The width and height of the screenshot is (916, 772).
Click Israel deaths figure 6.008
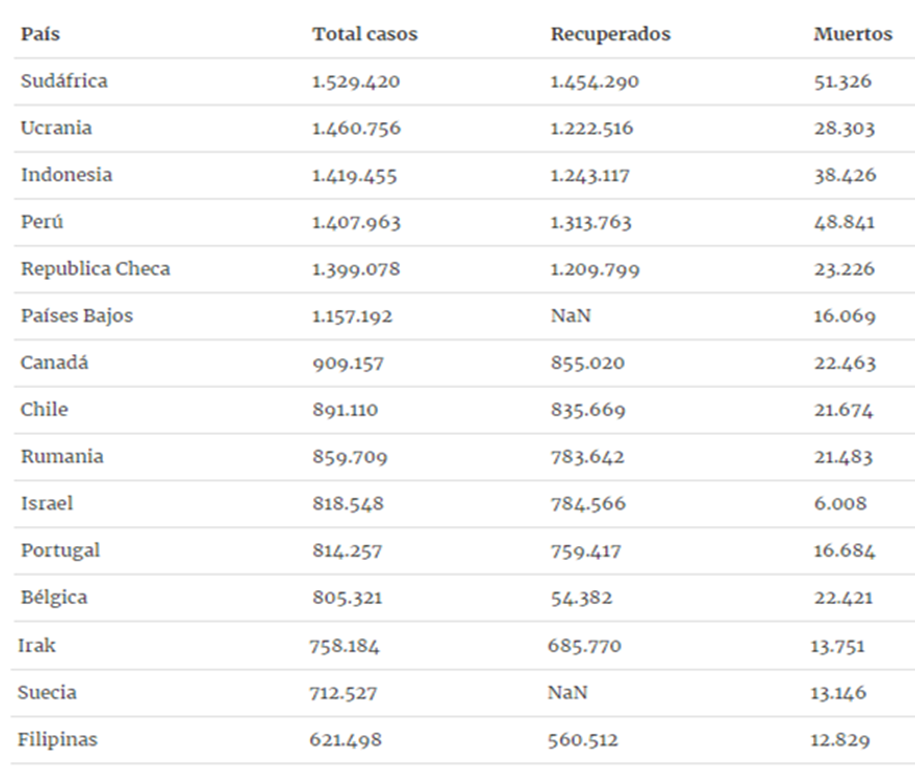pos(840,503)
